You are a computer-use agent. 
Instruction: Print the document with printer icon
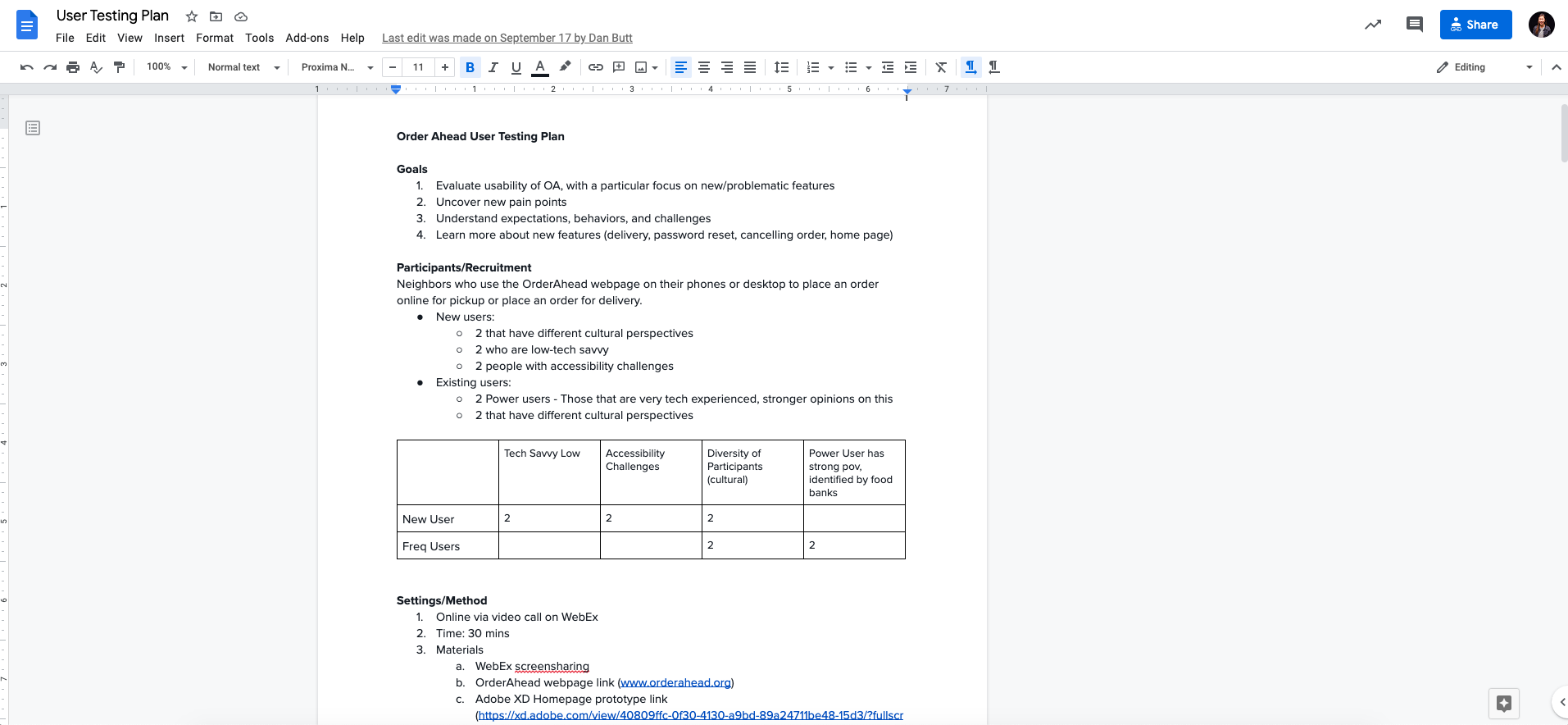[x=73, y=67]
